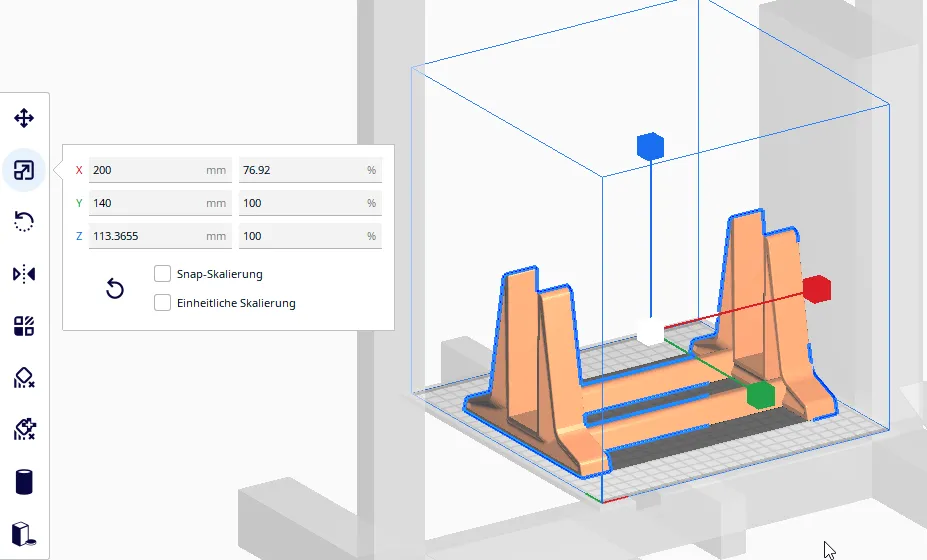
Task: Click the X size field showing 200 mm
Action: pos(146,170)
